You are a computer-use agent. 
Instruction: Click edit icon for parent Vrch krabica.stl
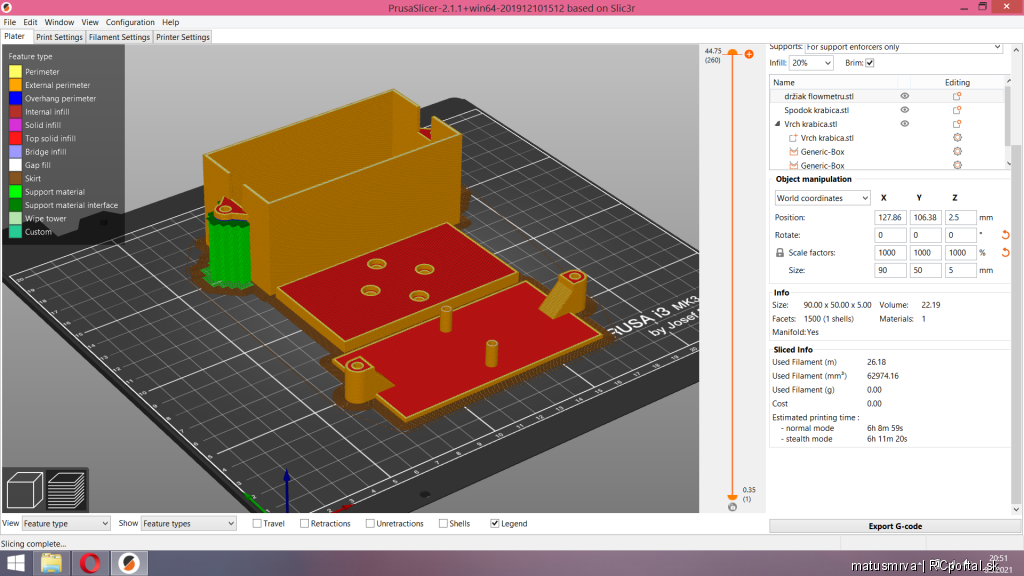pos(957,123)
